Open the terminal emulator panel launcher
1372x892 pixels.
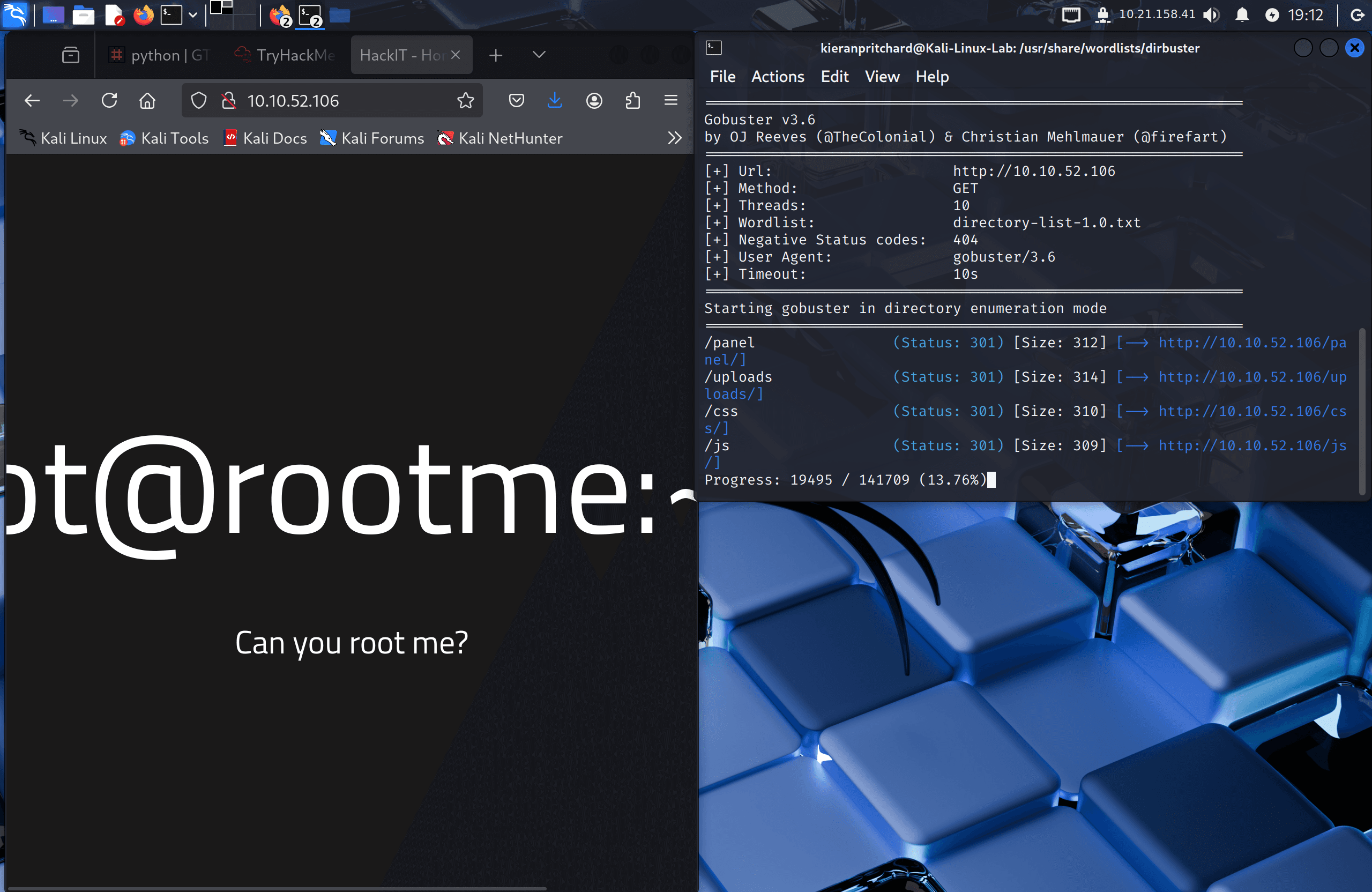coord(171,15)
